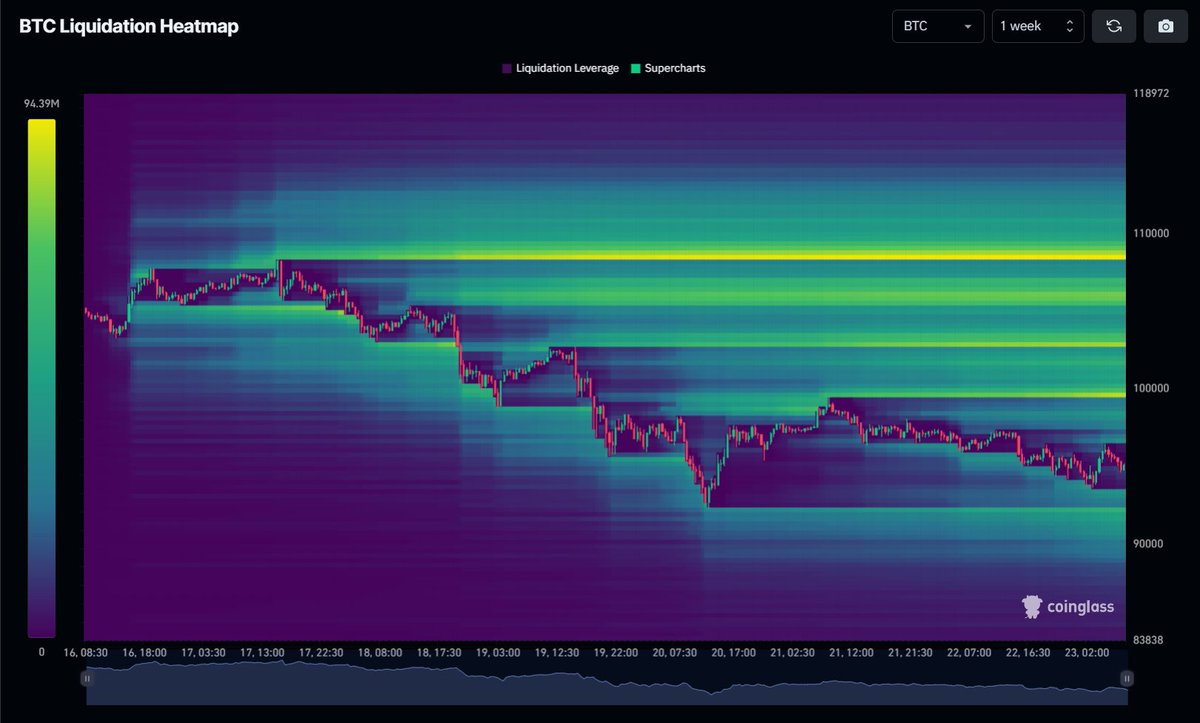Click the 17, 22:30 time axis label
Screen dimensions: 1200x723
(321, 652)
